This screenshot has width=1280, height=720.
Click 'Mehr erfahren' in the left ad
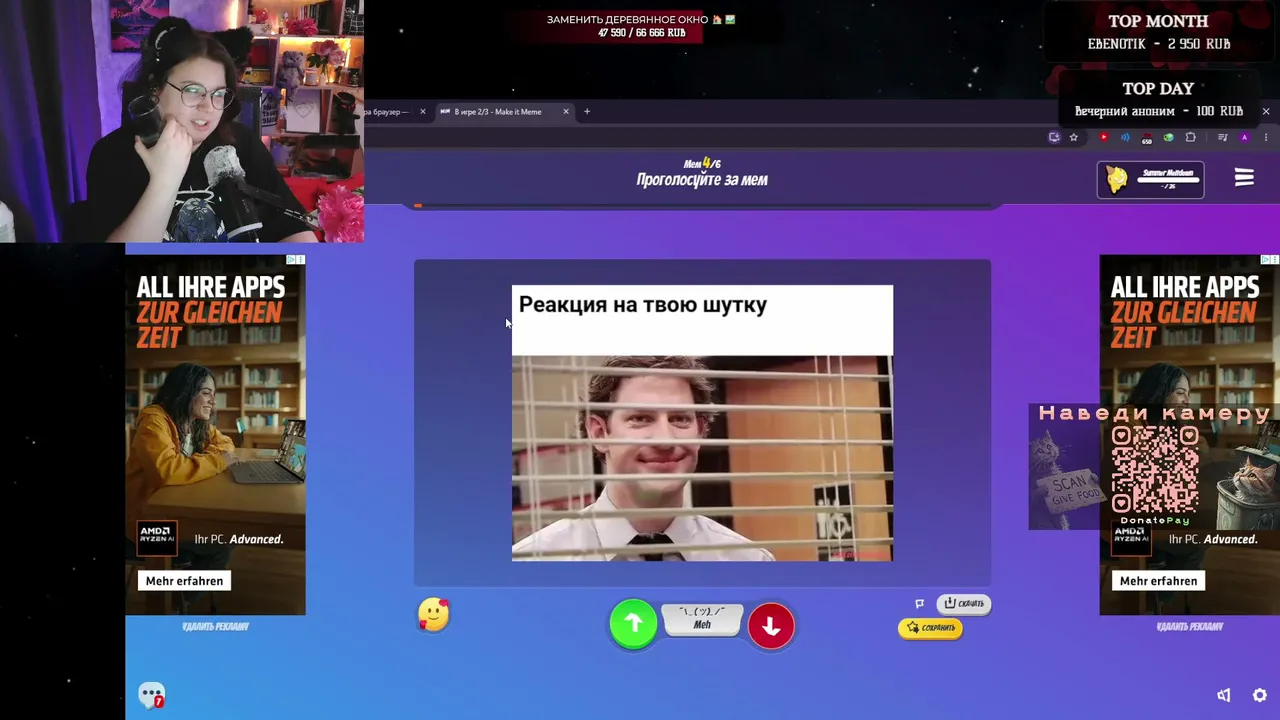(x=184, y=581)
